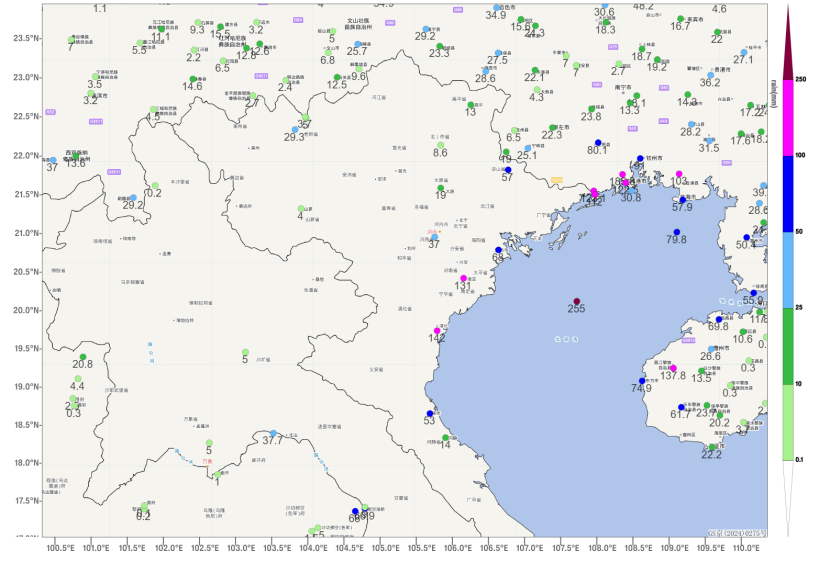
Task: Click the green marker labeled 22.2 in south Hainan
Action: tap(712, 448)
